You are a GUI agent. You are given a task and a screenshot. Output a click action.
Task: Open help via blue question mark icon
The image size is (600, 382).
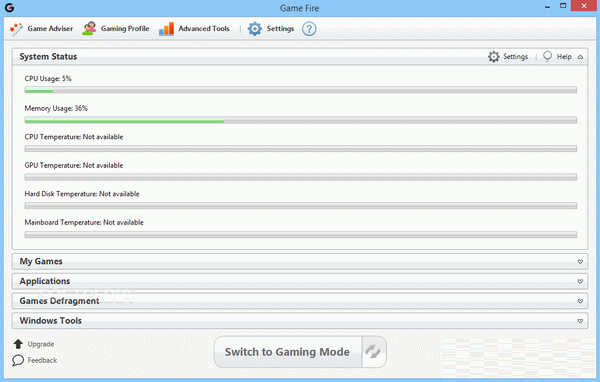click(x=309, y=29)
